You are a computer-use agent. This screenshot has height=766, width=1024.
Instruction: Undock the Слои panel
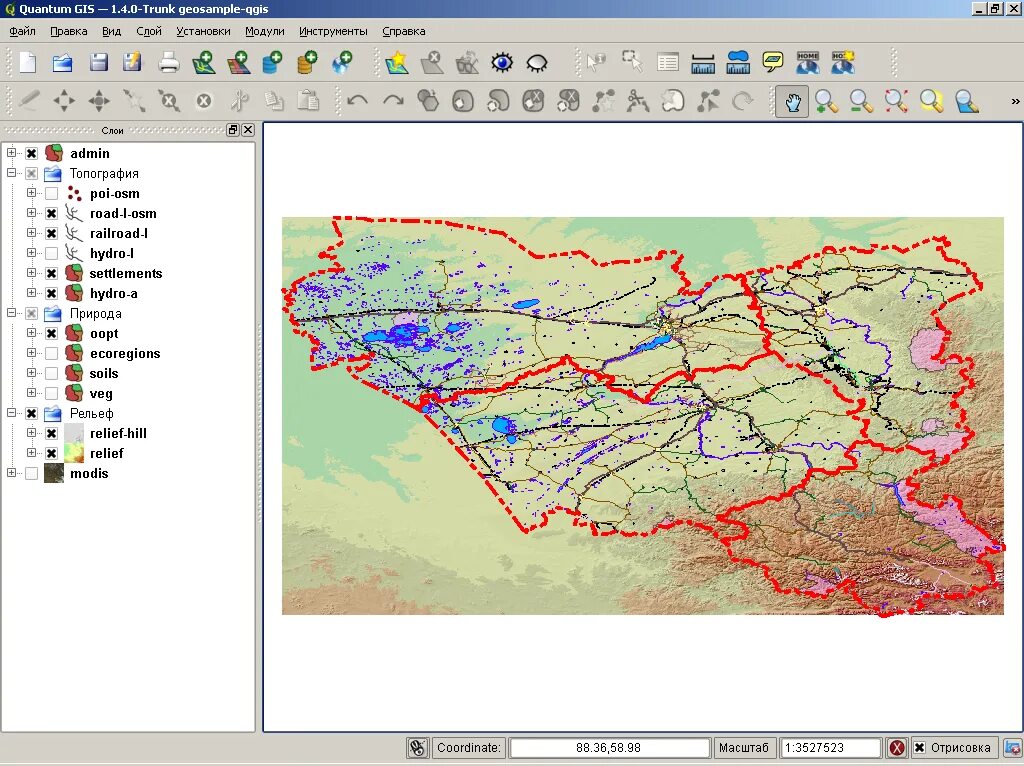233,130
